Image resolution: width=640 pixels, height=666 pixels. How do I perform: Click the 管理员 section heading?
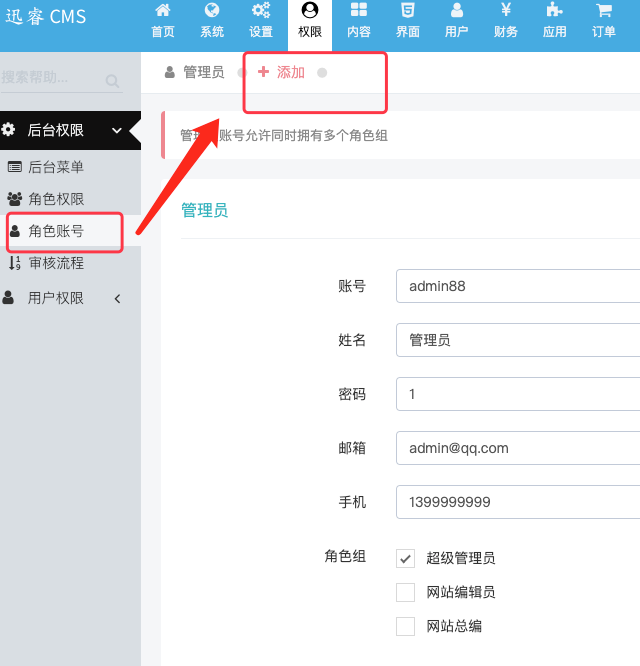coord(205,210)
